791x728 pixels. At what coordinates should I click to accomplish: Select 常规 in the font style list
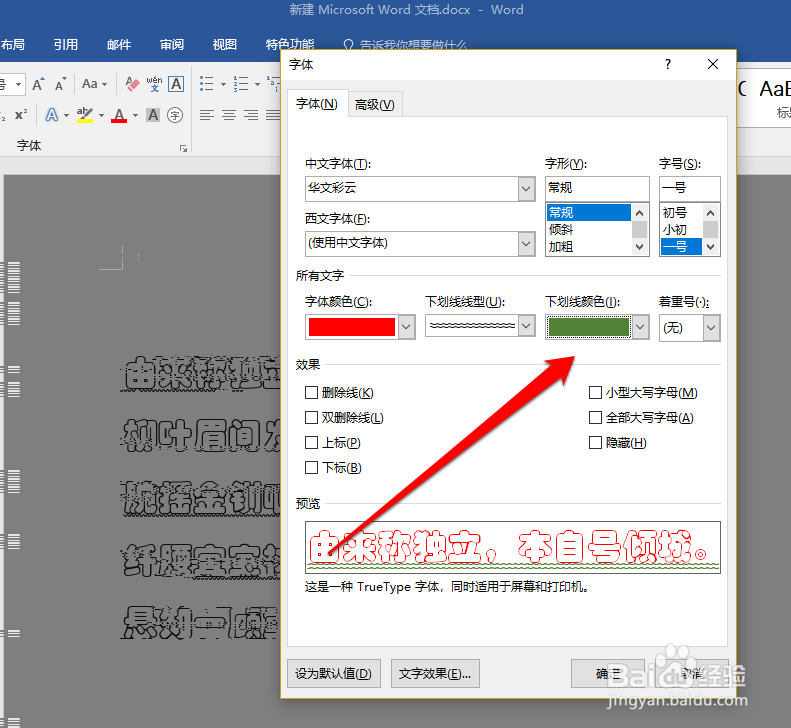tap(589, 212)
